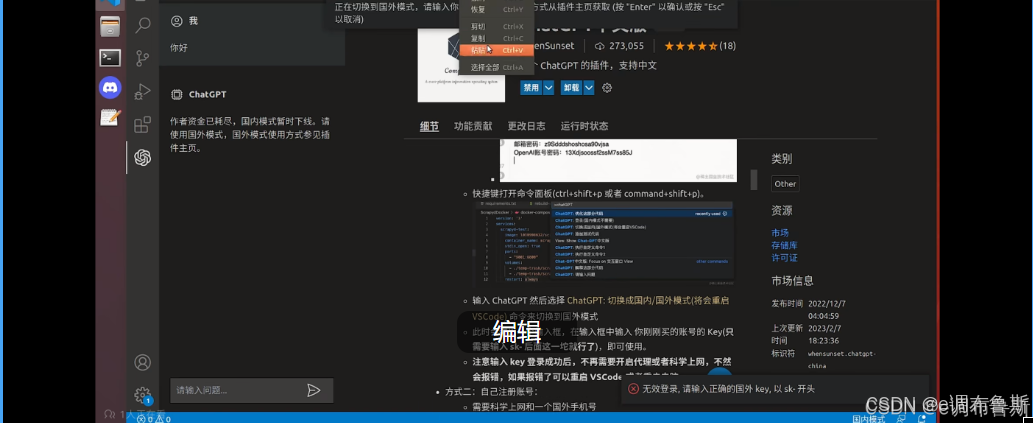This screenshot has width=1033, height=423.
Task: Click the errors and warnings status item
Action: click(x=154, y=418)
